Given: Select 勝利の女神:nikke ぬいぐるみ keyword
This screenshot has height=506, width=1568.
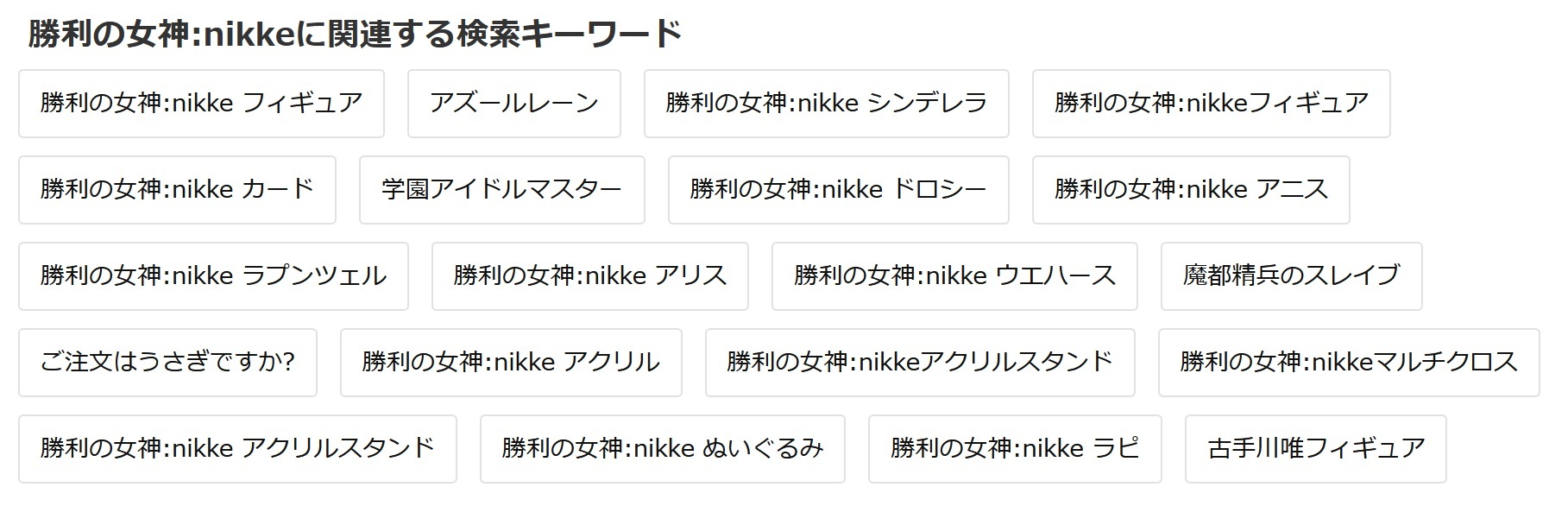Looking at the screenshot, I should tap(662, 449).
